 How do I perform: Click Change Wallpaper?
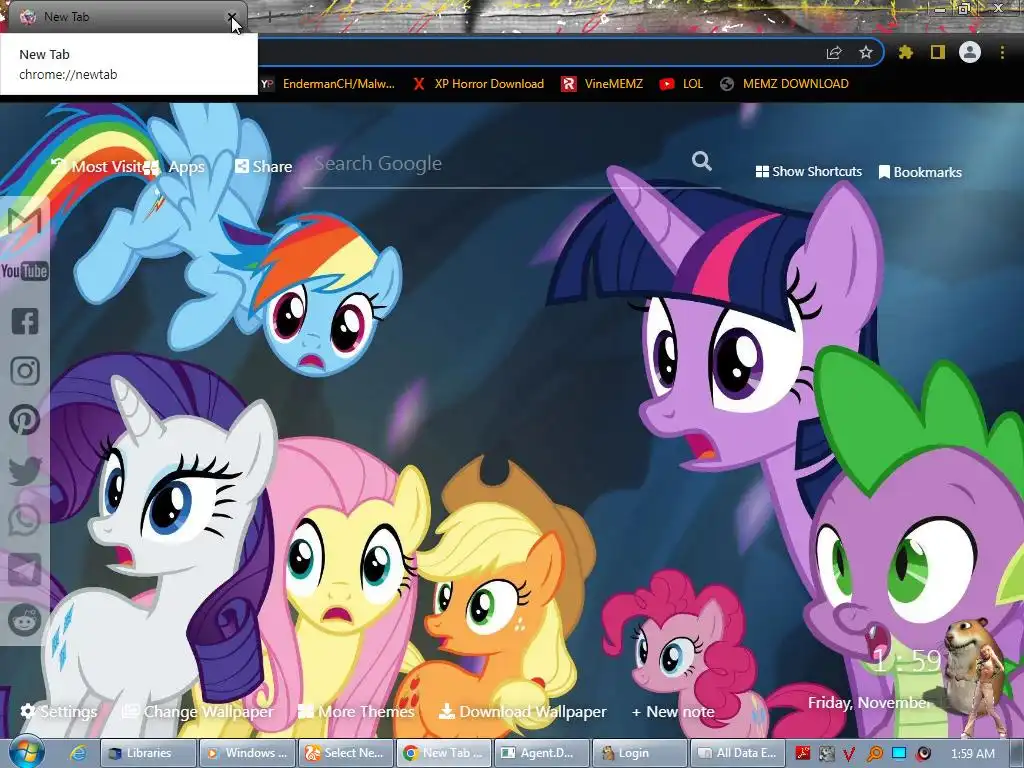[x=199, y=711]
